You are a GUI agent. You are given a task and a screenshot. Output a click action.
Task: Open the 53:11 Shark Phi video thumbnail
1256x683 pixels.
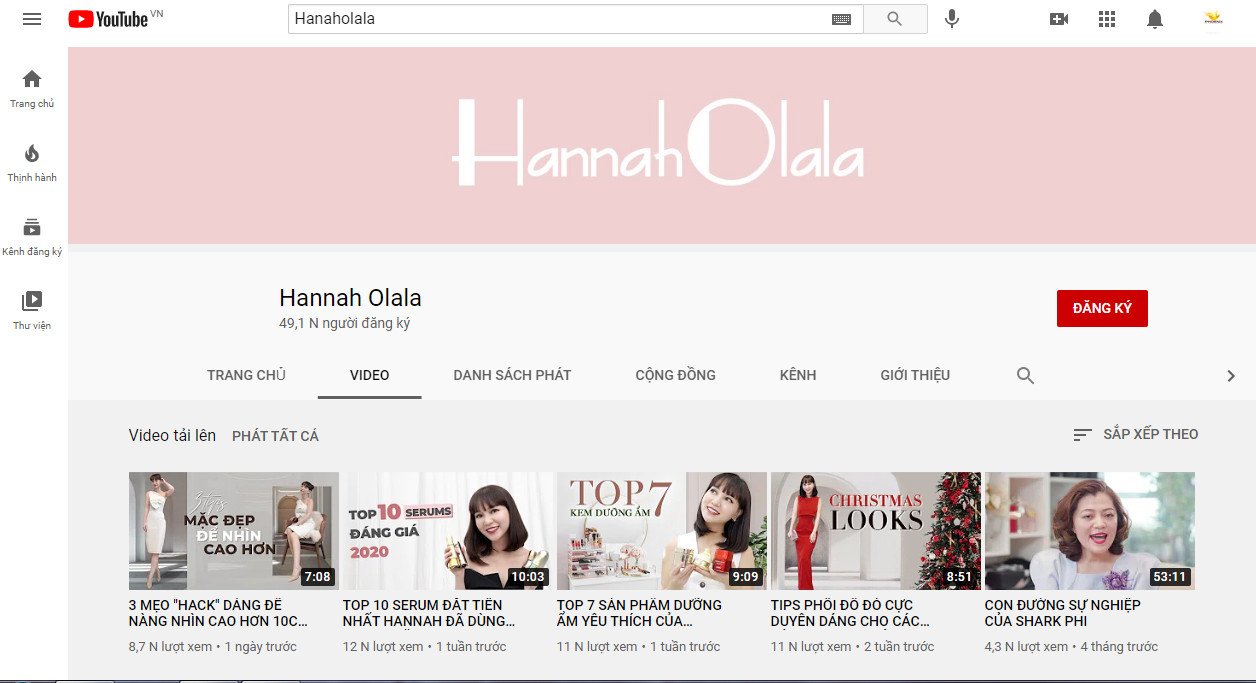click(x=1090, y=531)
